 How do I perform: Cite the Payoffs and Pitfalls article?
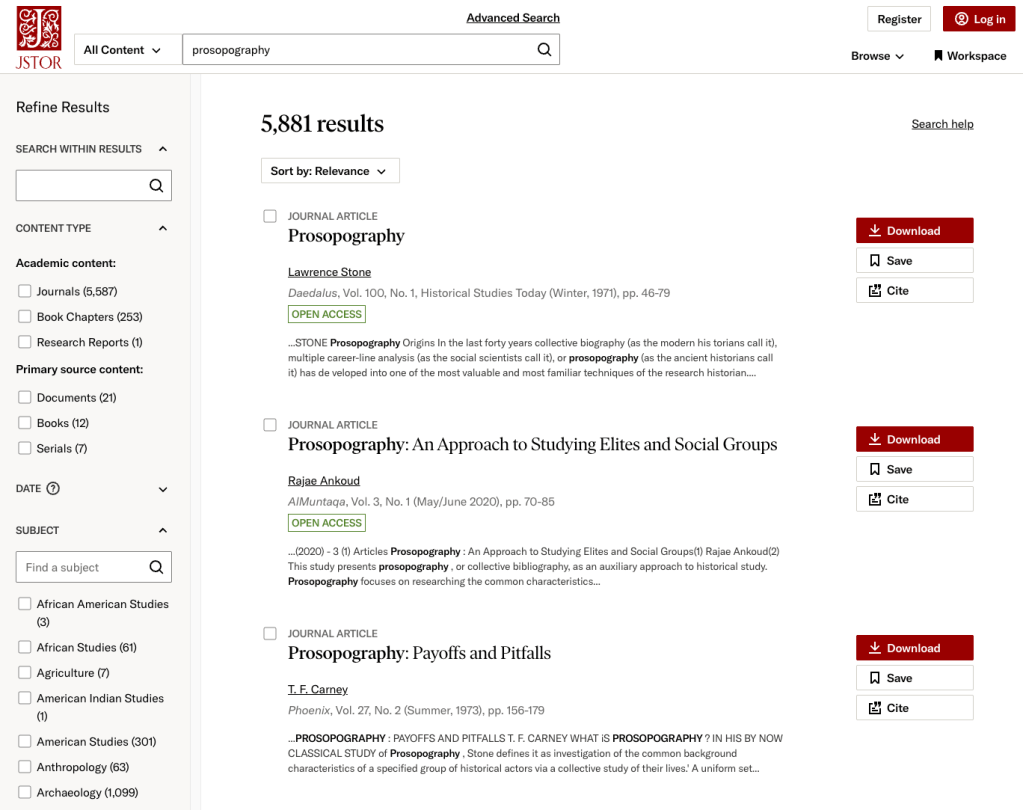click(914, 708)
